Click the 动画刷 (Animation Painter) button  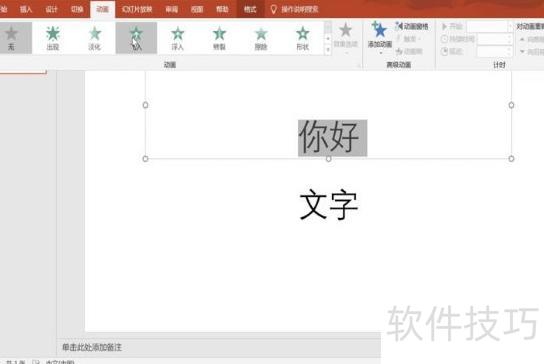409,51
